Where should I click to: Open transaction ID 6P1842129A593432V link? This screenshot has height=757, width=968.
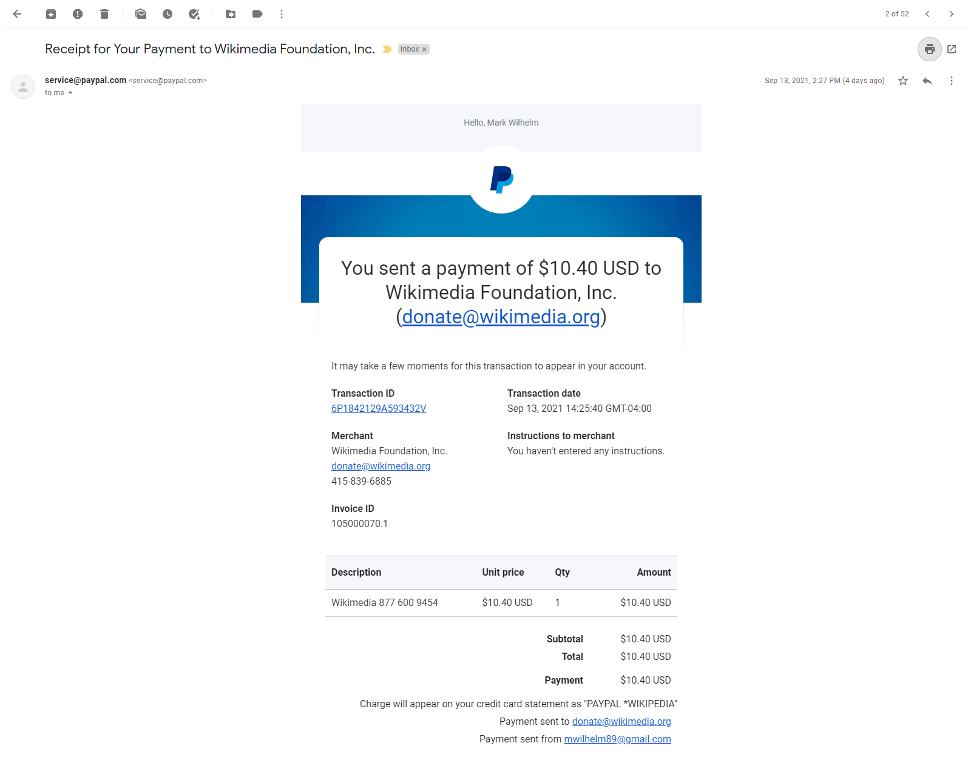tap(378, 409)
